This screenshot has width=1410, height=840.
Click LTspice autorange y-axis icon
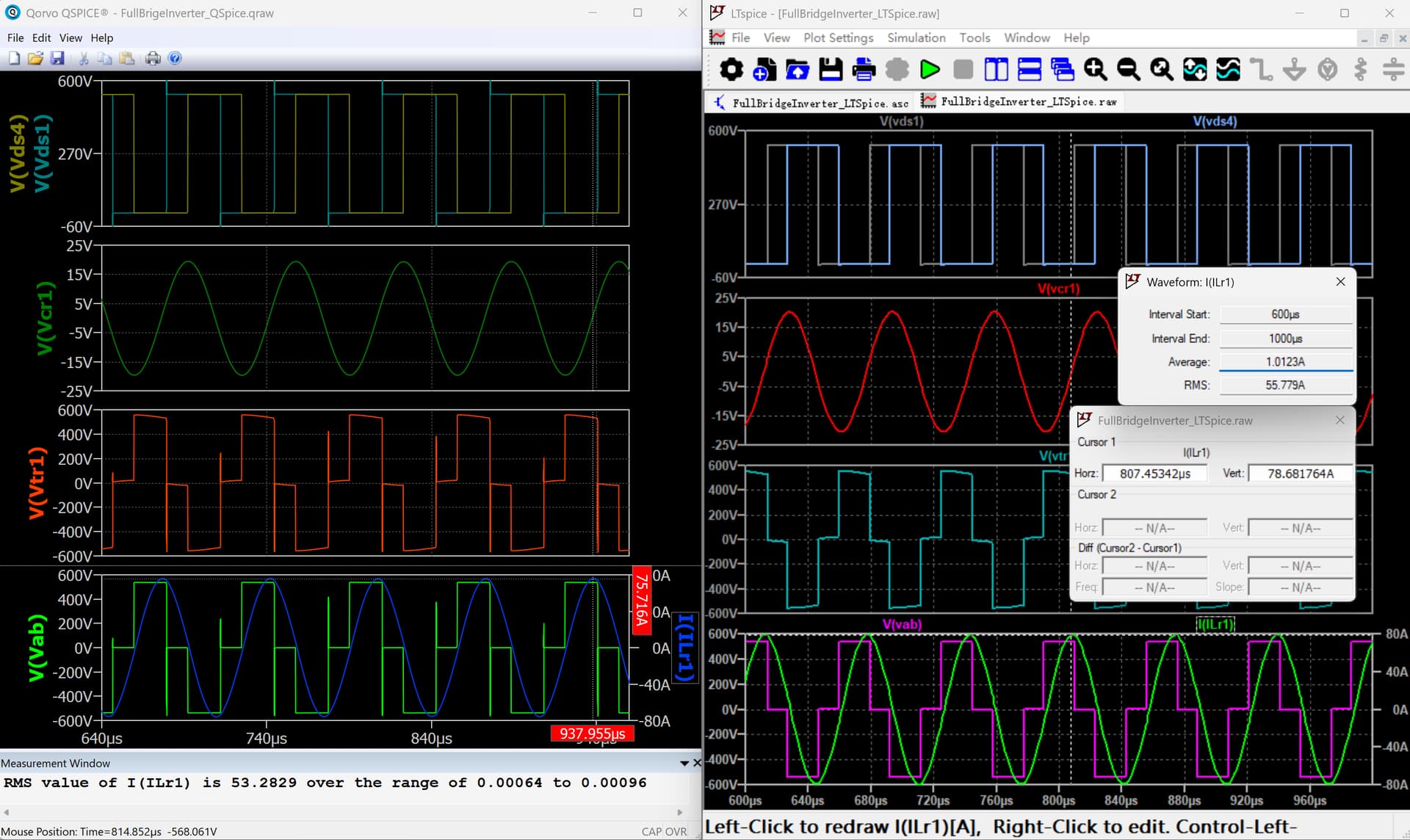point(1195,70)
